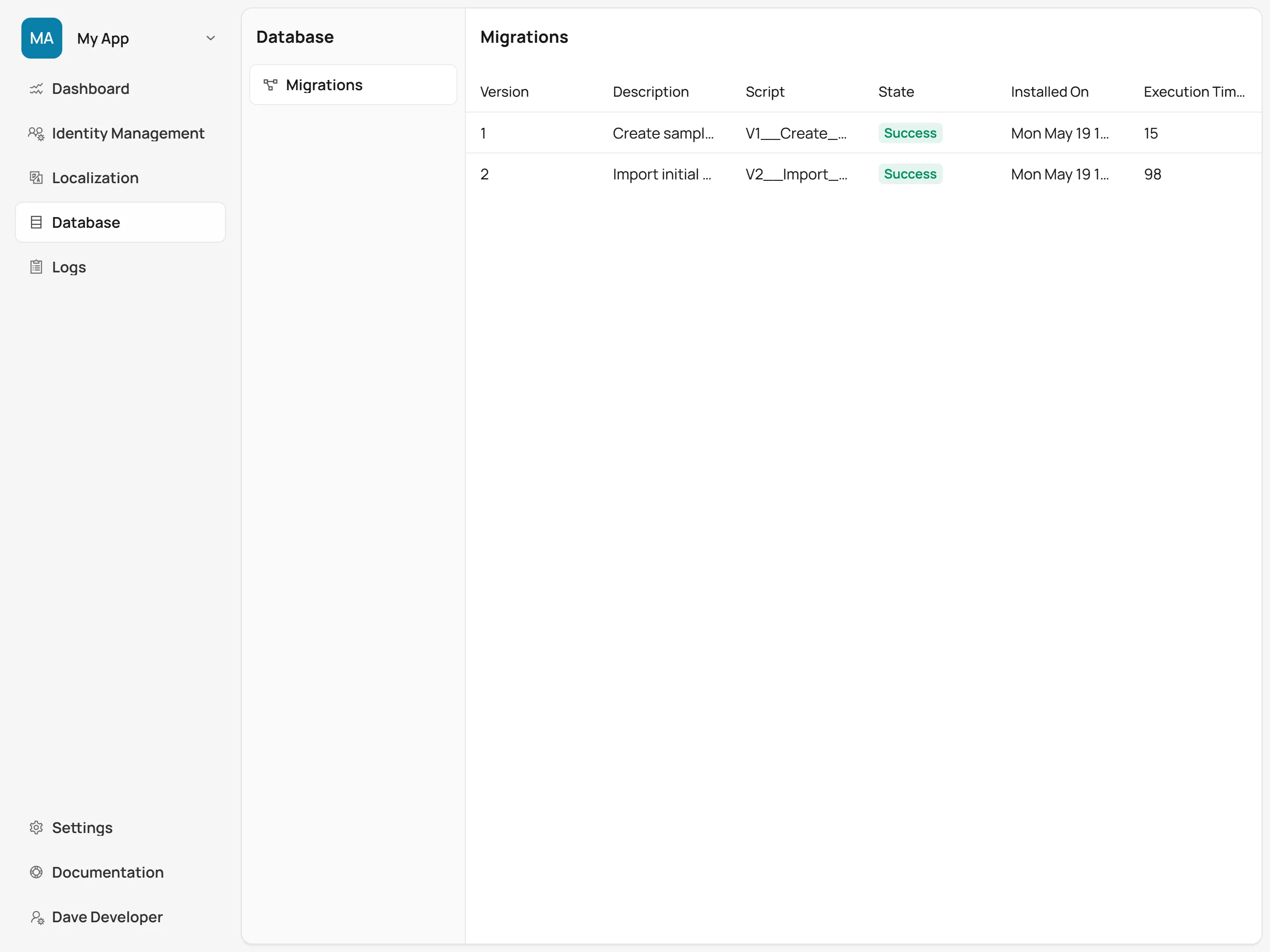Viewport: 1270px width, 952px height.
Task: Open Identity Management from sidebar
Action: pos(128,133)
